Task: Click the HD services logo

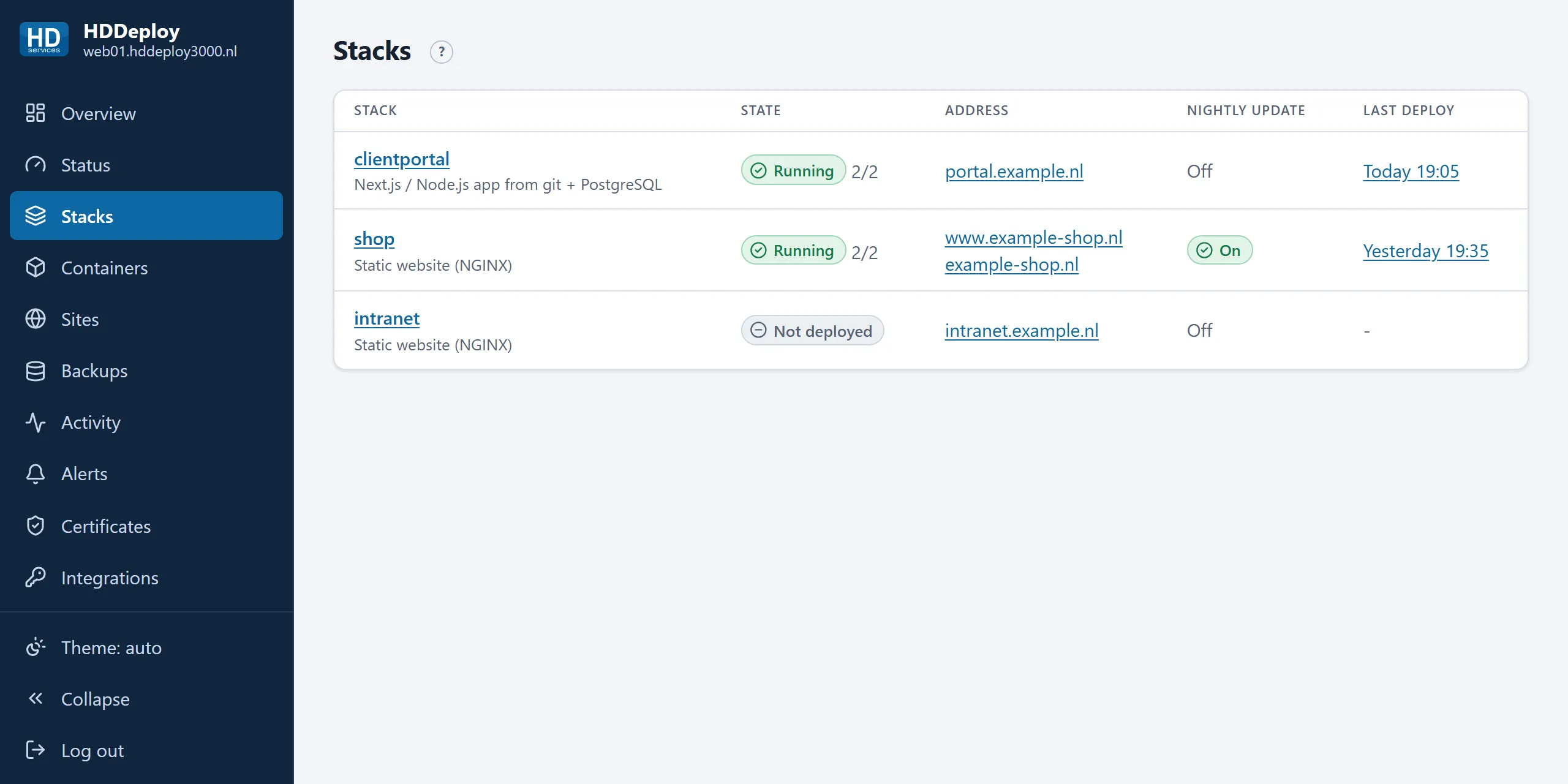Action: coord(43,39)
